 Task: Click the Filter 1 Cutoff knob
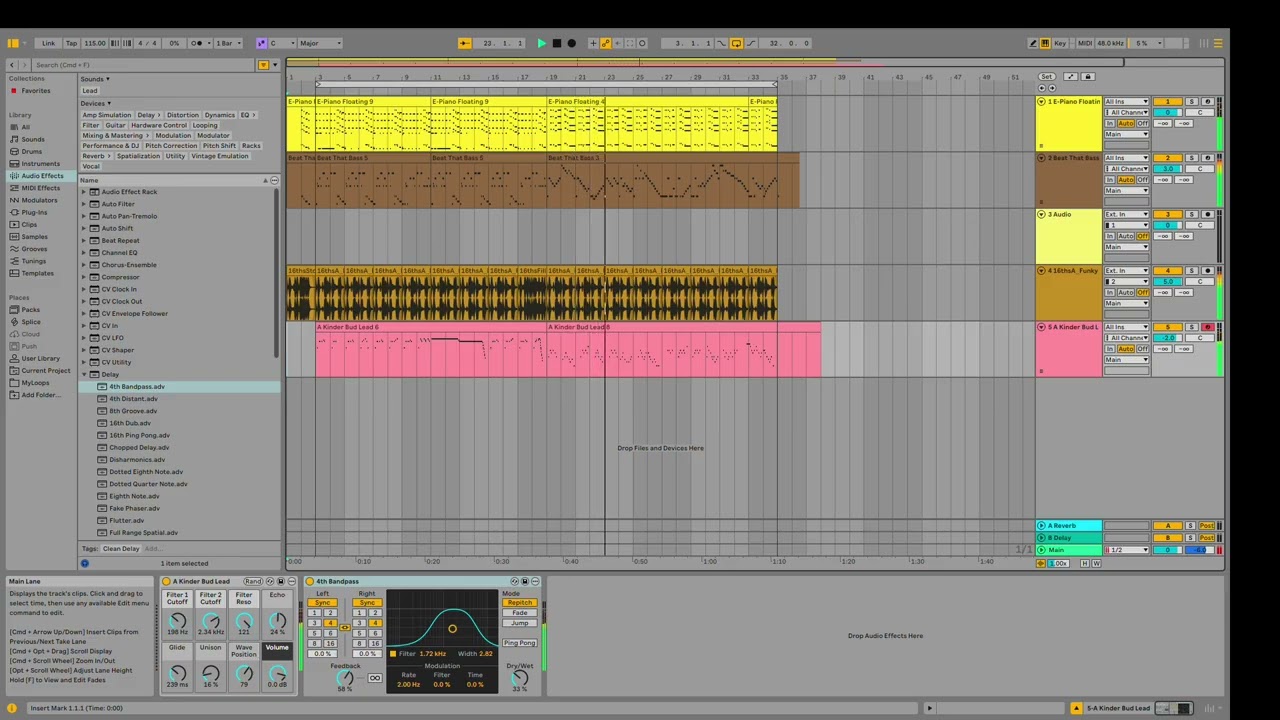coord(177,621)
